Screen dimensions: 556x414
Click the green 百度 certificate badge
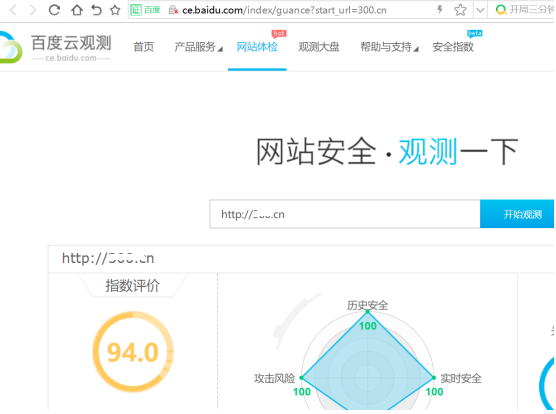click(145, 10)
